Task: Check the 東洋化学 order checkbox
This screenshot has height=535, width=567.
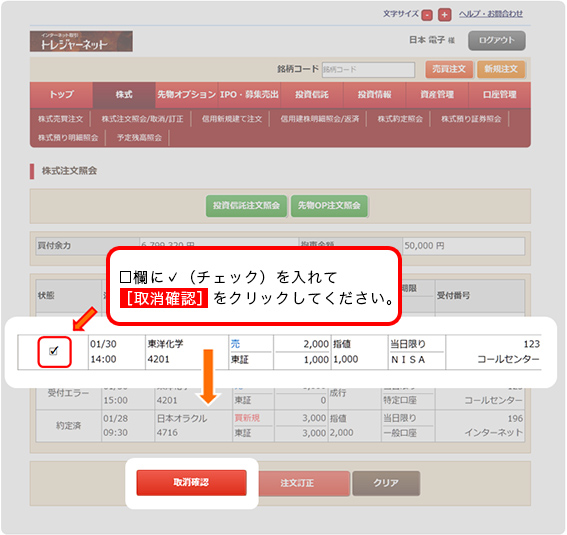Action: point(54,351)
